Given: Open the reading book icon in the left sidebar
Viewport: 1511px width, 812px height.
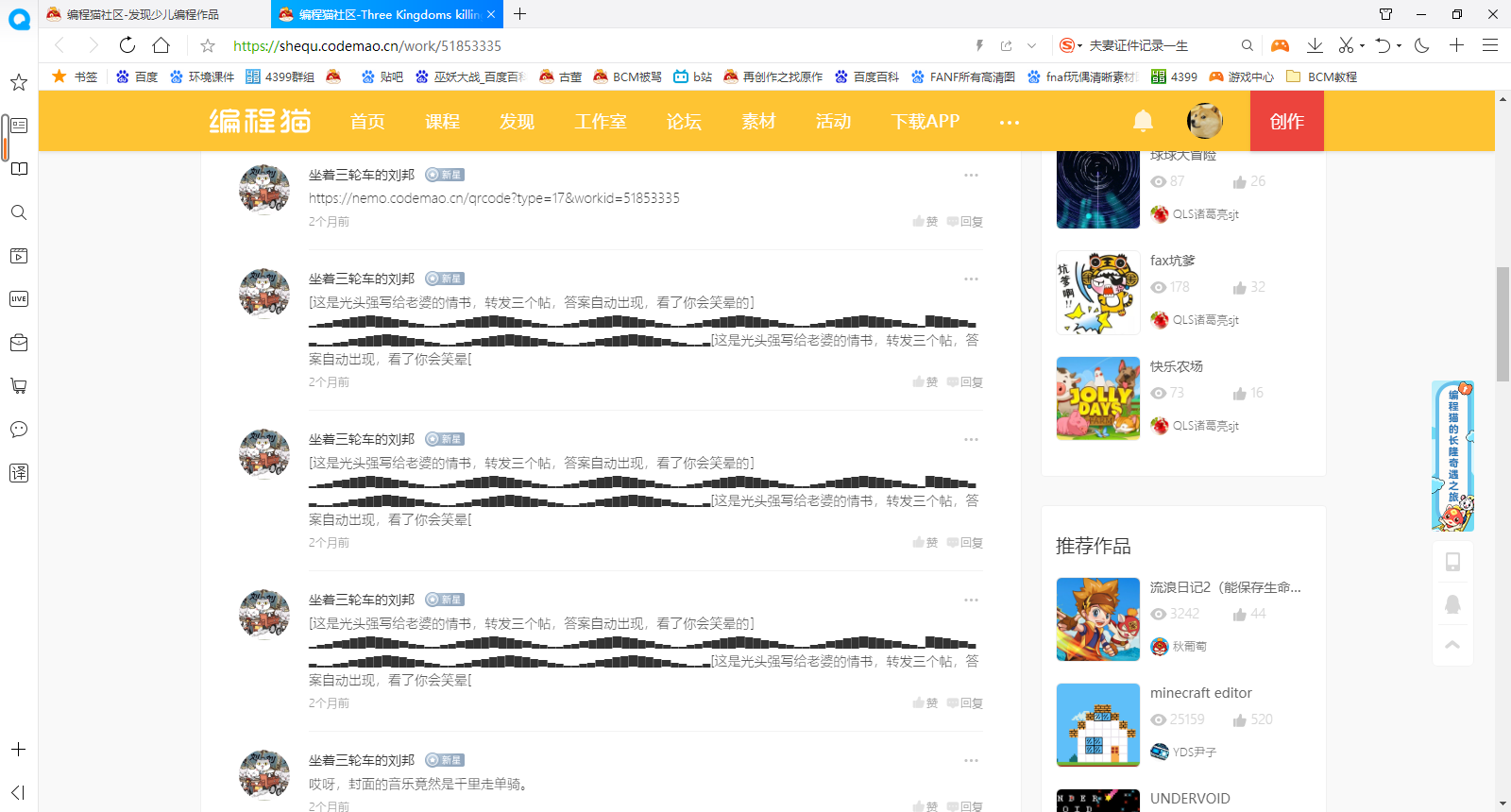Looking at the screenshot, I should (19, 169).
